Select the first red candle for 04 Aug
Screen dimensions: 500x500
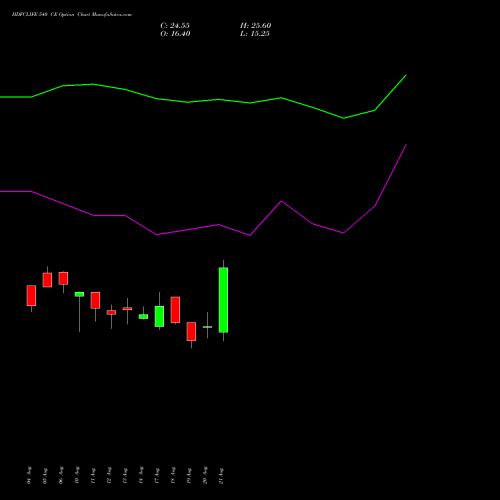(x=31, y=295)
